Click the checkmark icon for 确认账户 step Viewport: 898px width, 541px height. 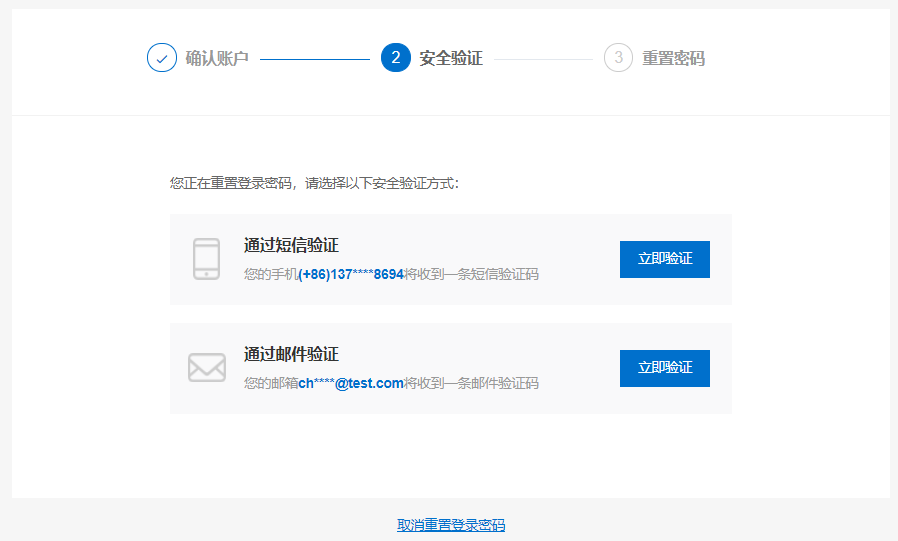(162, 58)
